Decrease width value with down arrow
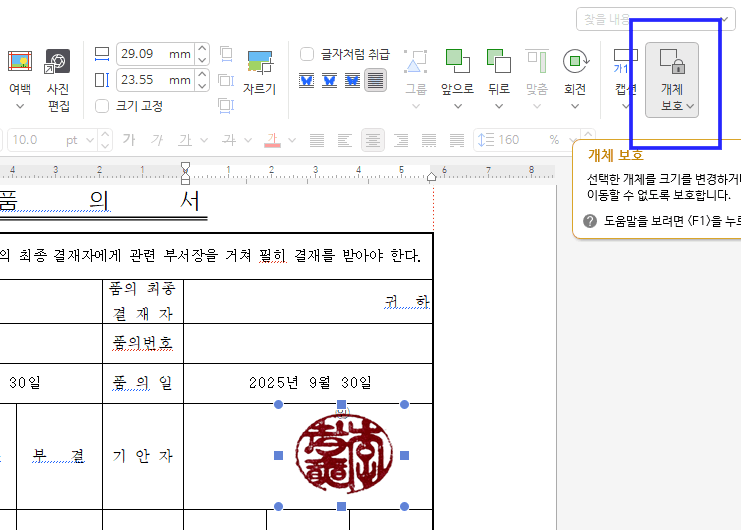The image size is (741, 530). [x=202, y=60]
